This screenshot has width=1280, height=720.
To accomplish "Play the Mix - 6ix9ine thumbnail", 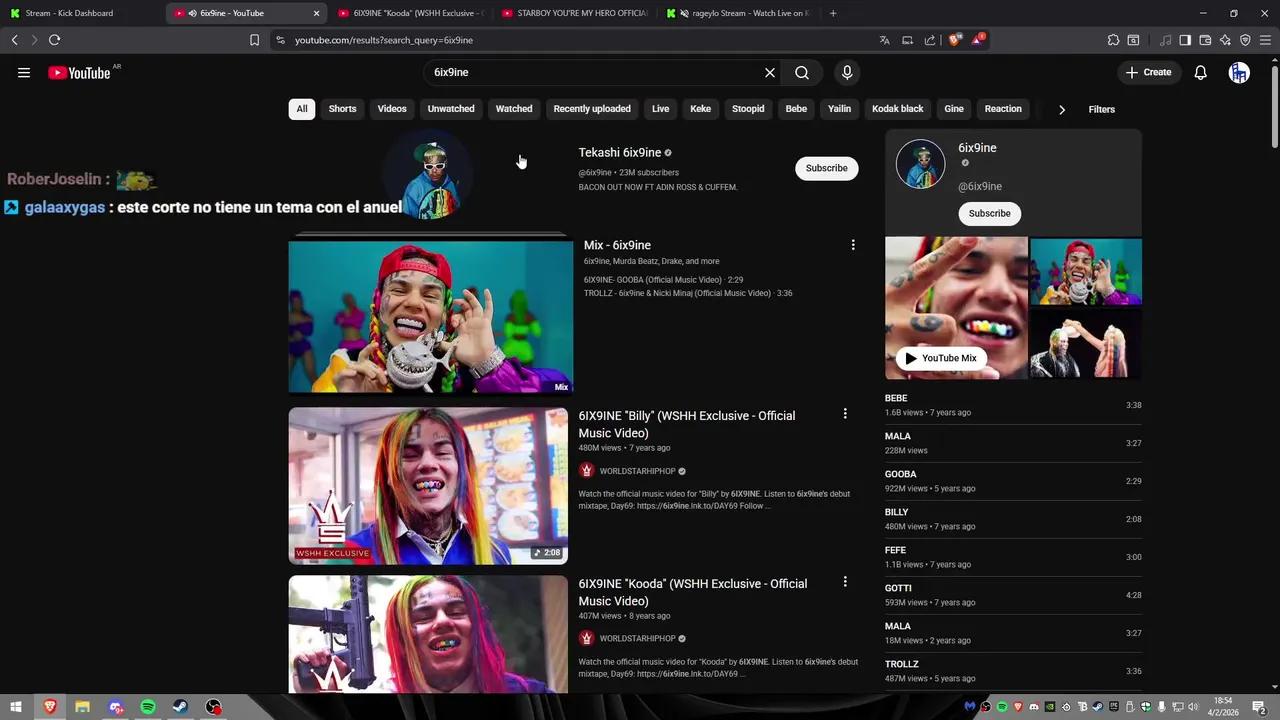I will pyautogui.click(x=431, y=316).
